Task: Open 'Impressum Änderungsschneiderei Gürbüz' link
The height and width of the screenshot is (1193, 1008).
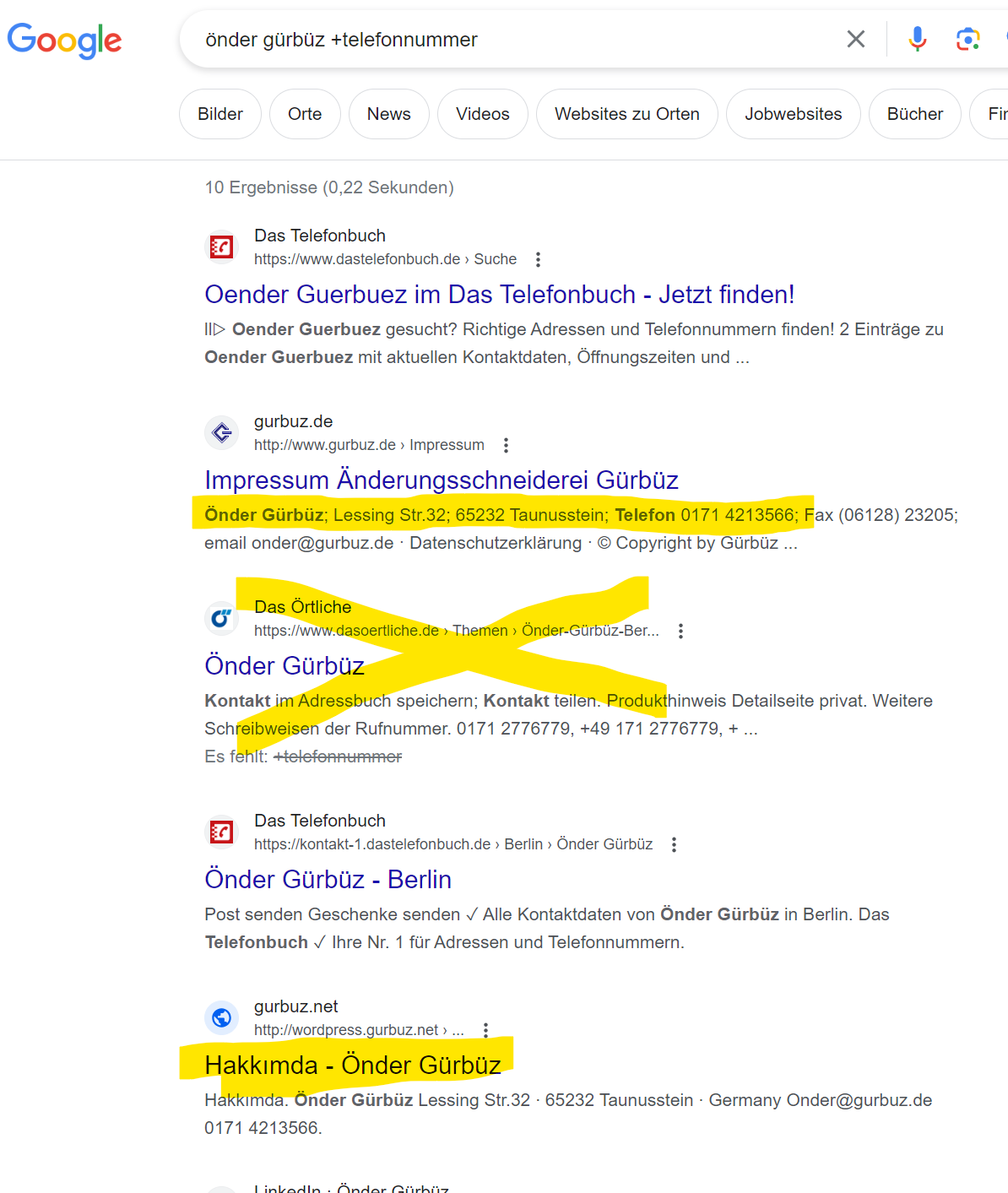Action: pos(442,480)
